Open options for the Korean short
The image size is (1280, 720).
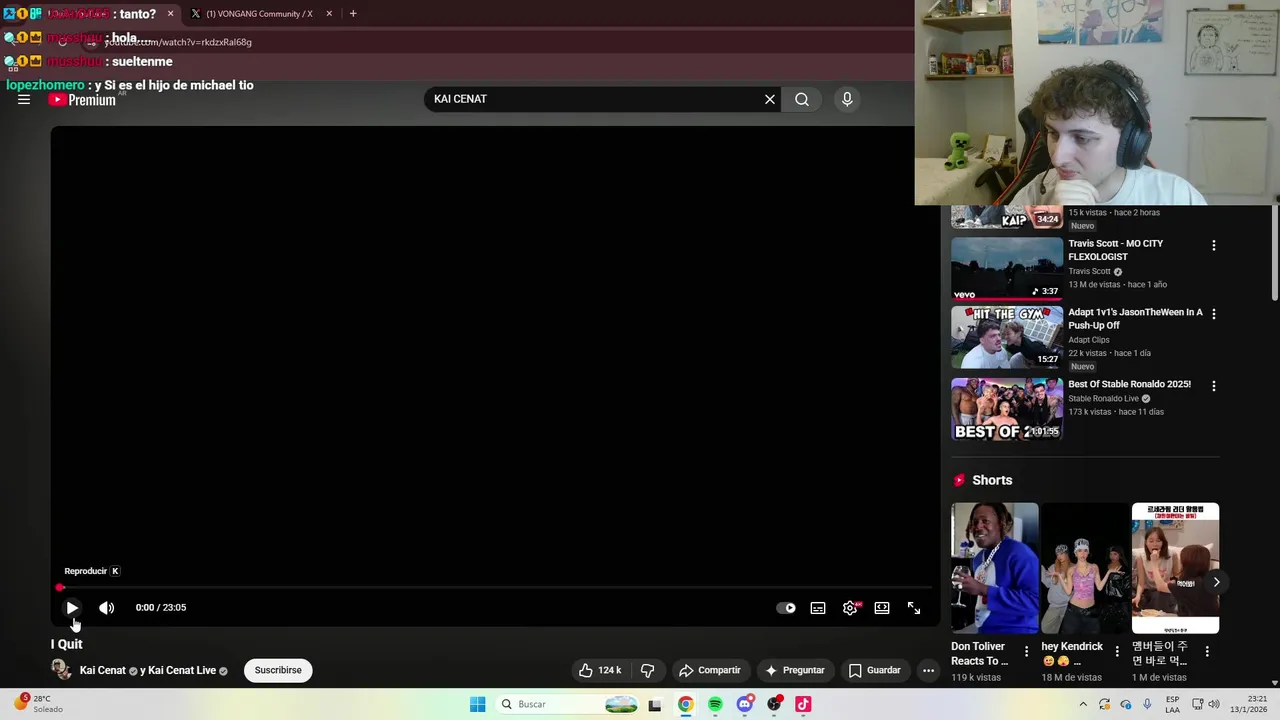(1207, 651)
